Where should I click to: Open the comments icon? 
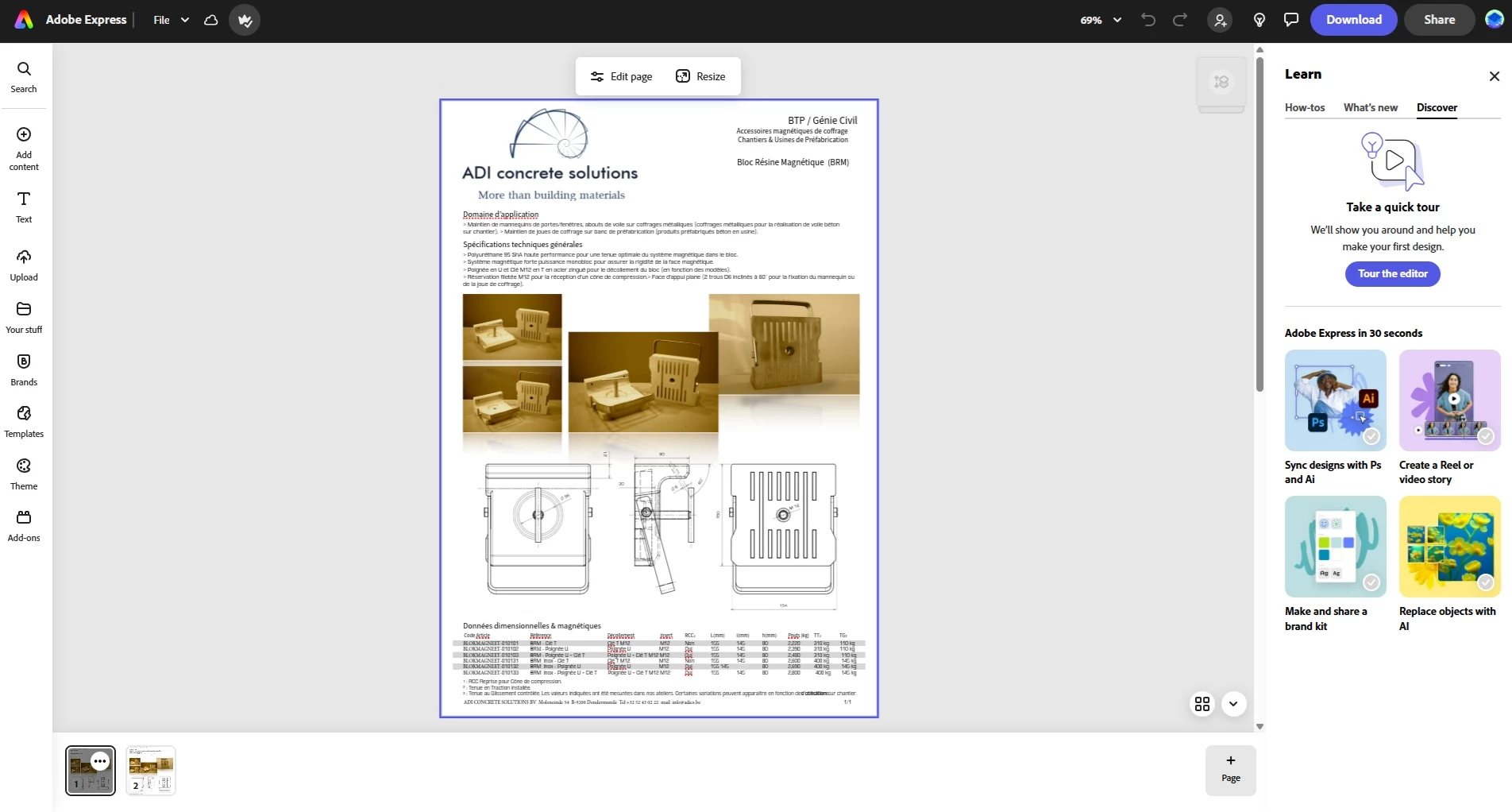(1291, 20)
